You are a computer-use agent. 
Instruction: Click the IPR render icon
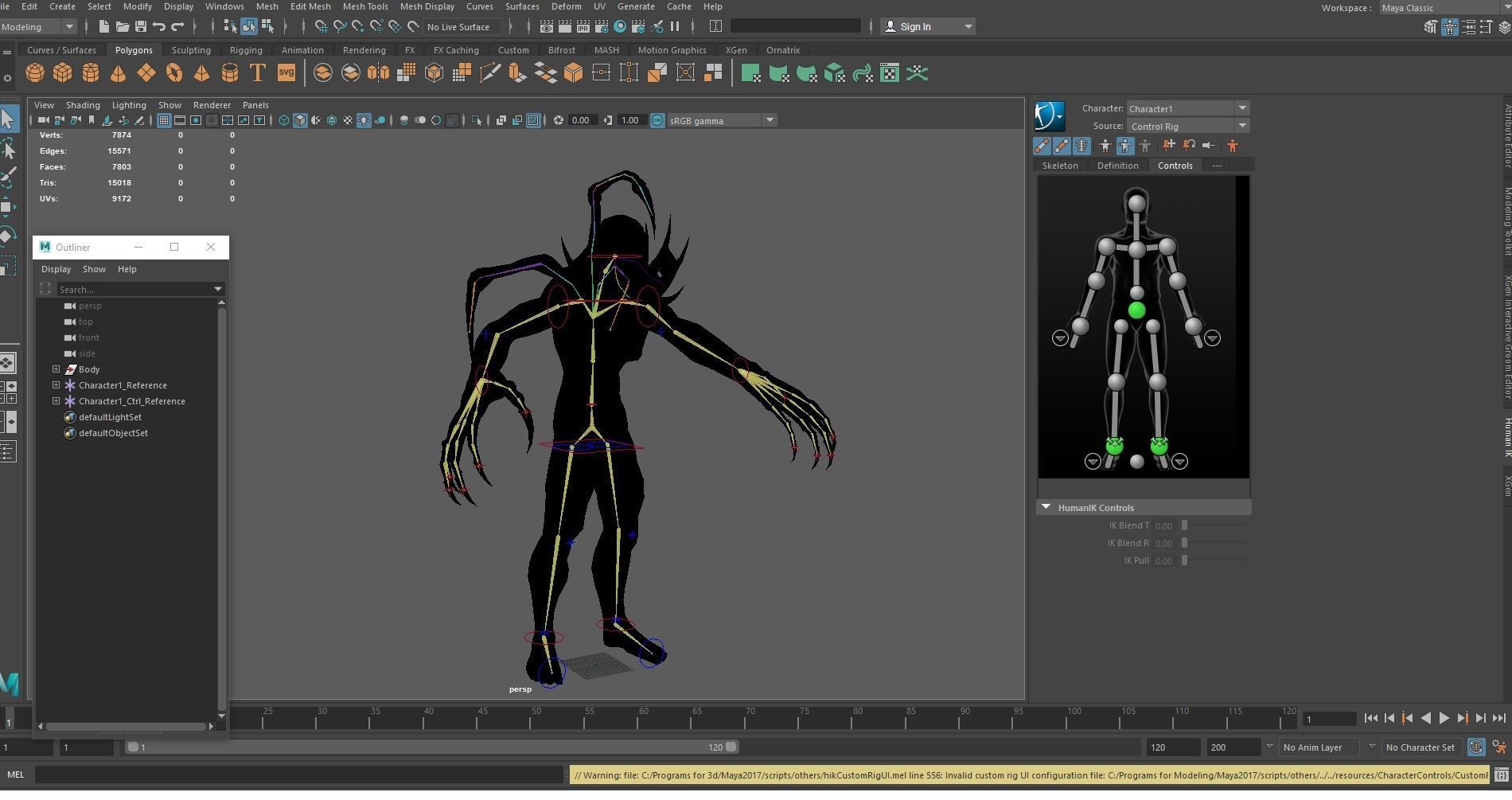(583, 26)
